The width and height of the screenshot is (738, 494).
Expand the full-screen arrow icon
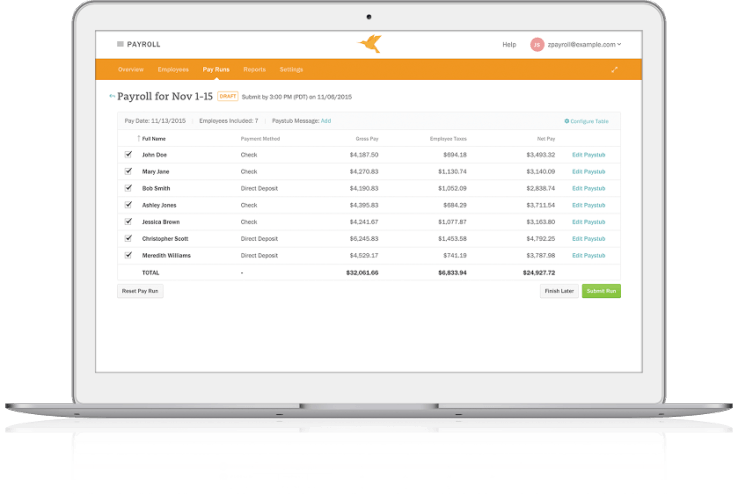(x=614, y=70)
